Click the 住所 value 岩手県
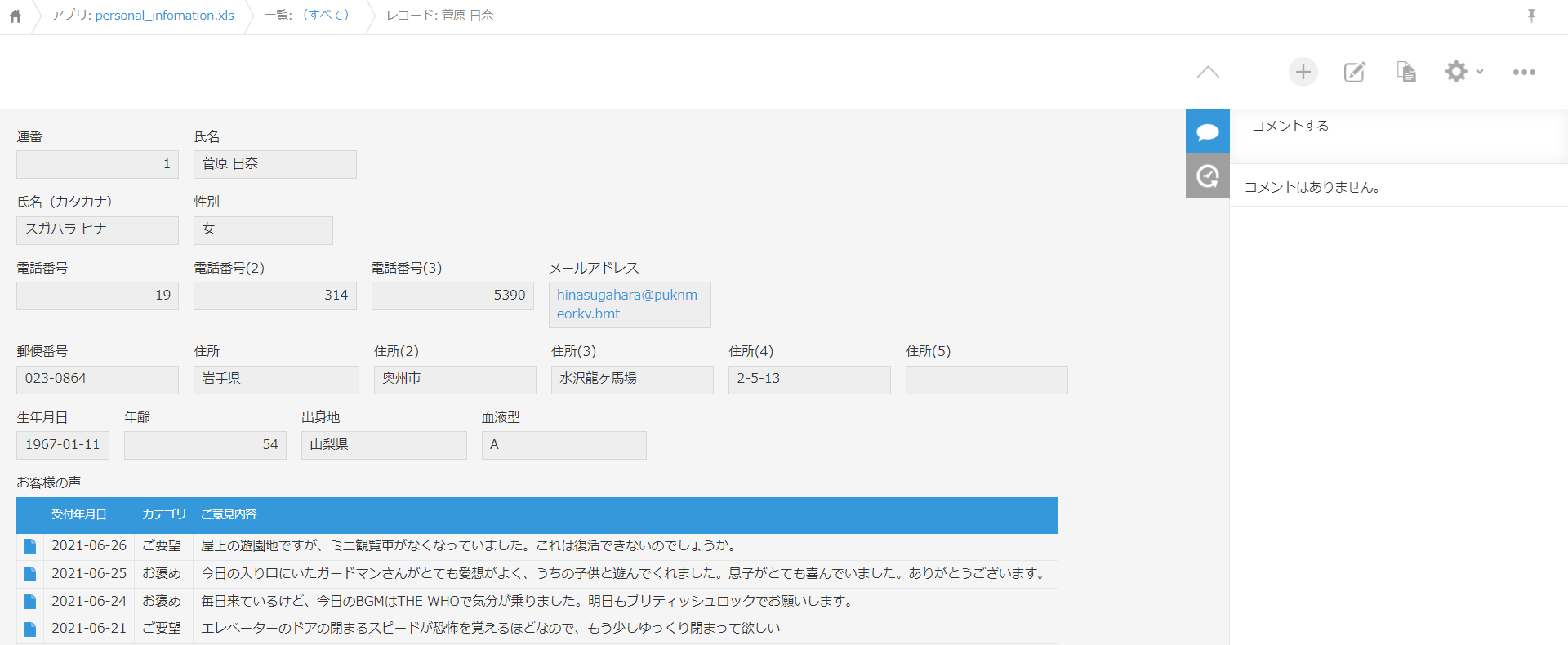 [276, 380]
